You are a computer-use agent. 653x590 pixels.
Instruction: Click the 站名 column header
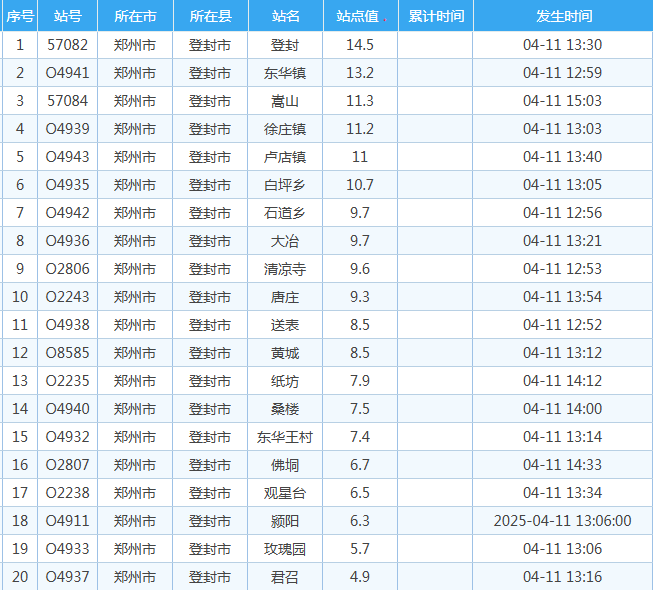pyautogui.click(x=285, y=17)
